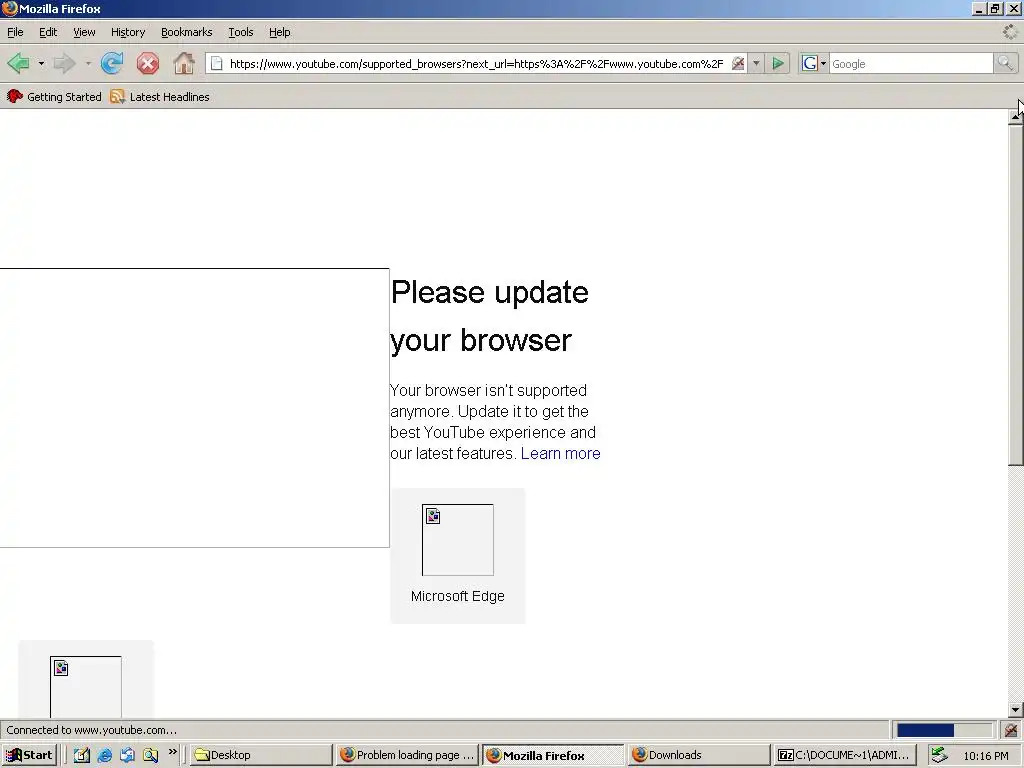Click the vertical scrollbar up arrow
This screenshot has width=1024, height=768.
click(x=1016, y=116)
